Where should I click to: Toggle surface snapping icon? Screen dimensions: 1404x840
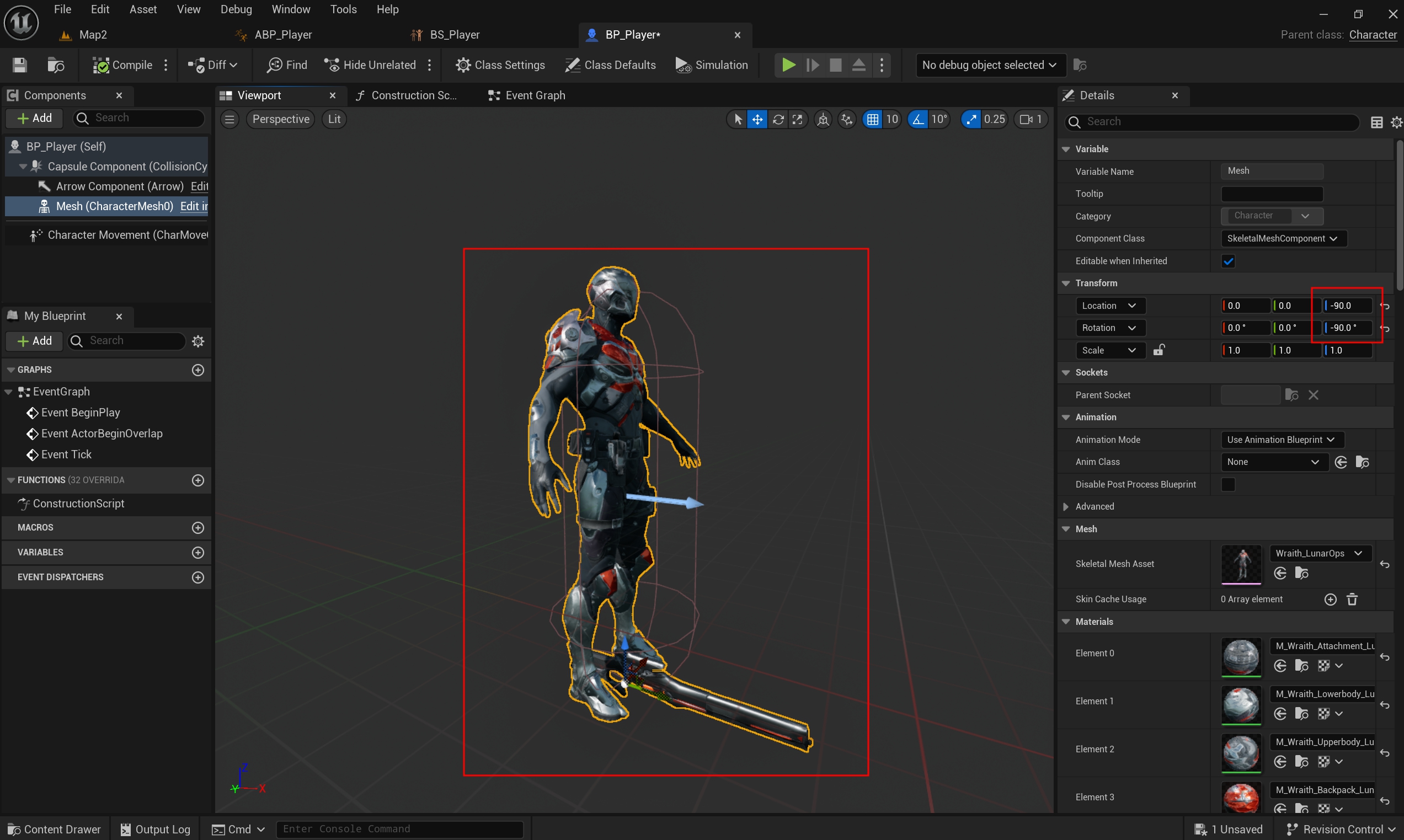846,120
